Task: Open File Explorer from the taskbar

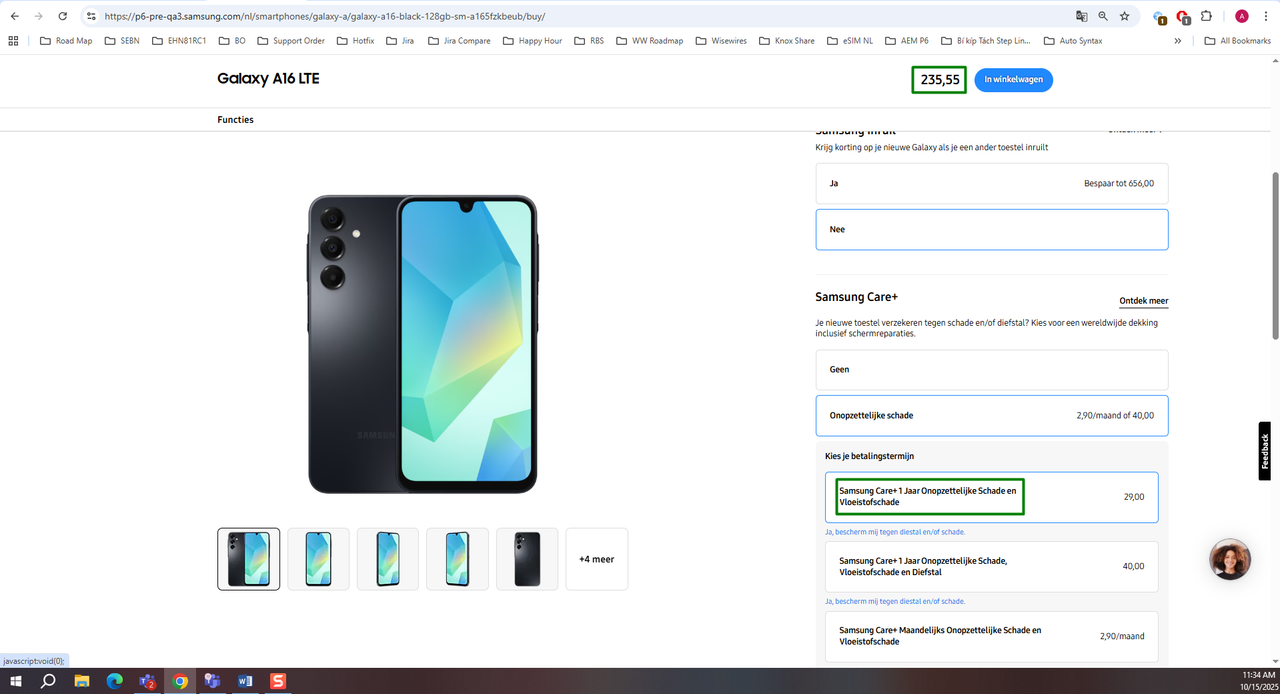Action: (82, 681)
